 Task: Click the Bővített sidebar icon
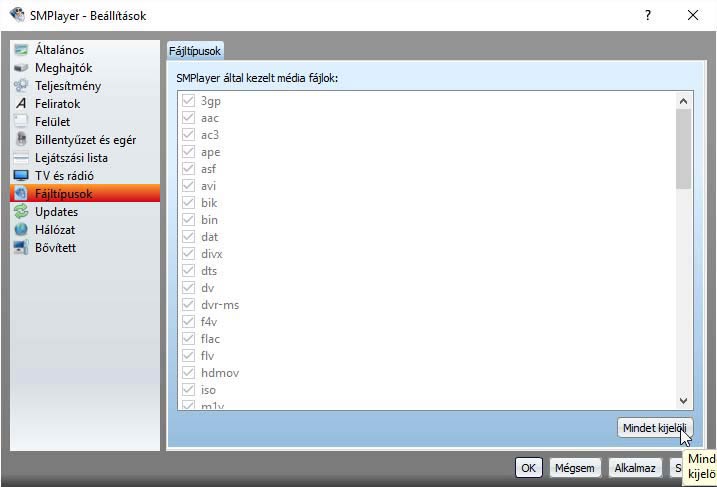(x=21, y=247)
